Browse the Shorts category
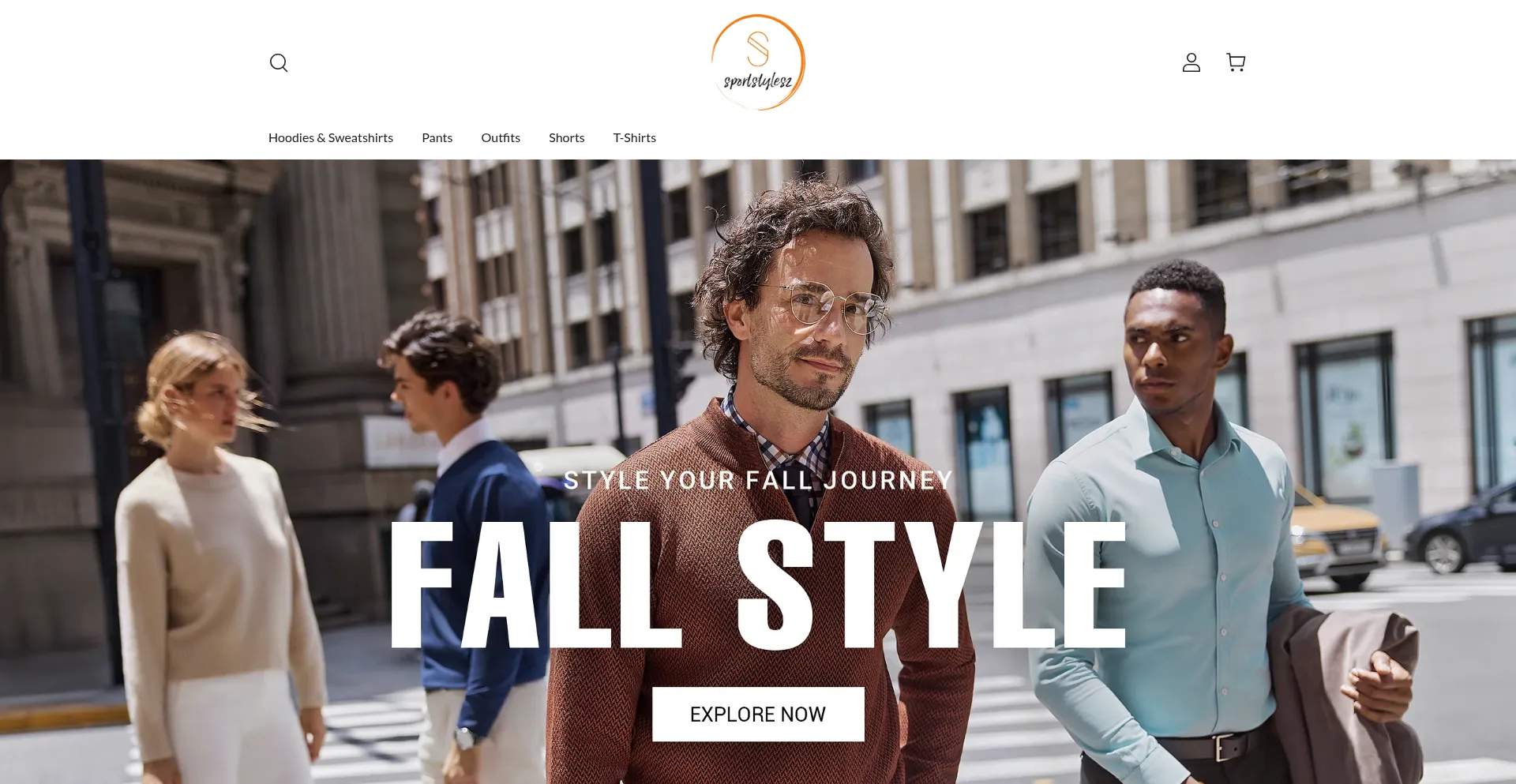This screenshot has width=1516, height=784. point(567,137)
